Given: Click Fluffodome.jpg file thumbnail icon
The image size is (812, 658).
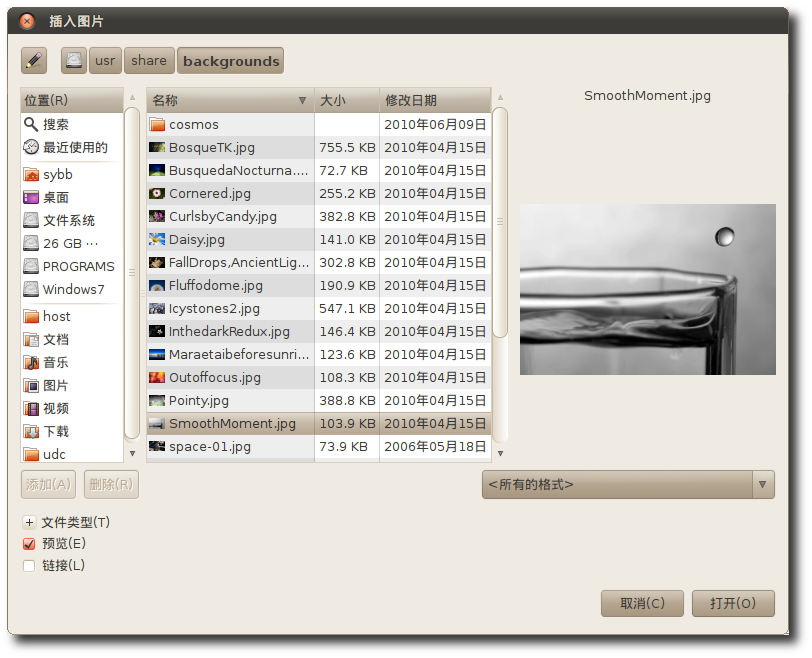Looking at the screenshot, I should point(157,285).
